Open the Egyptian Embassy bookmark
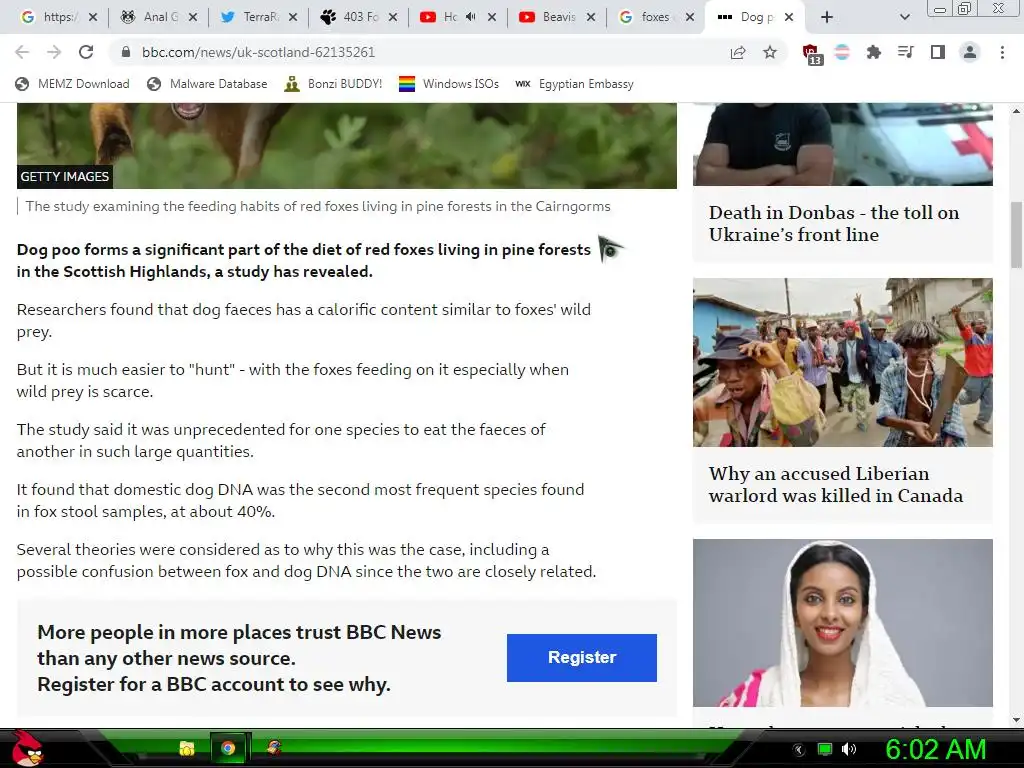This screenshot has height=768, width=1024. tap(574, 84)
